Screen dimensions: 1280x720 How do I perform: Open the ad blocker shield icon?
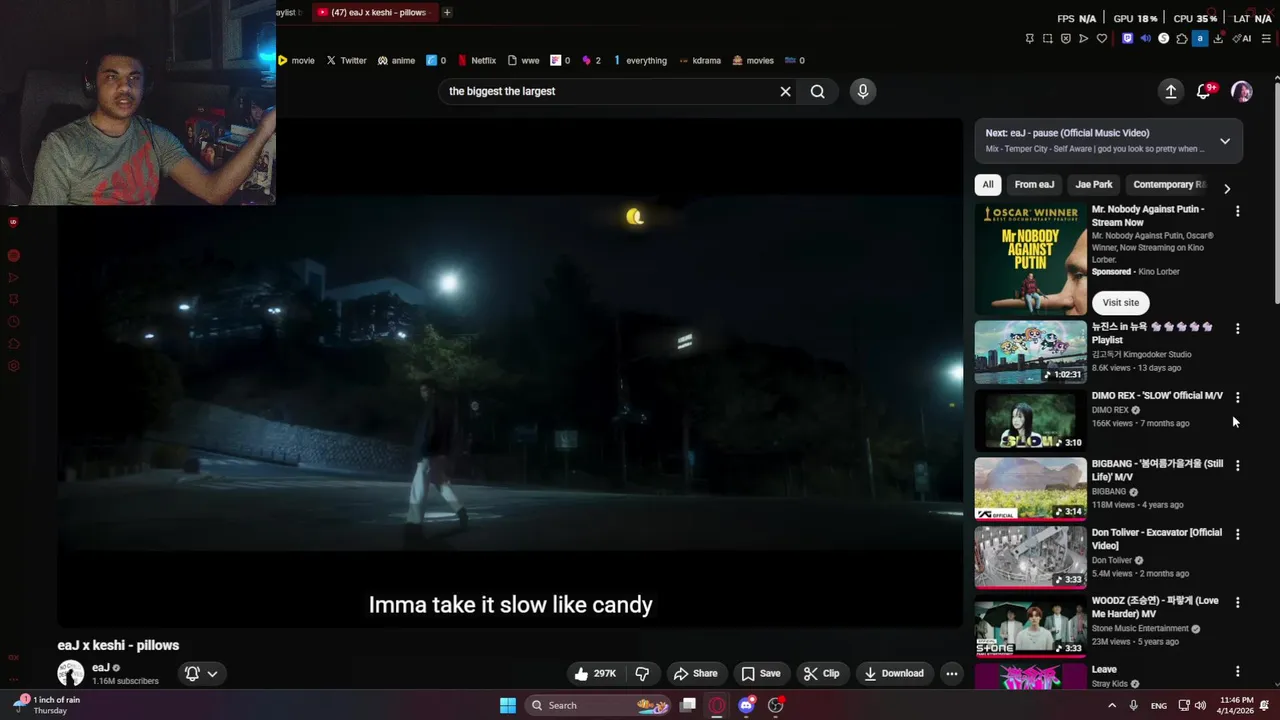click(x=1066, y=38)
